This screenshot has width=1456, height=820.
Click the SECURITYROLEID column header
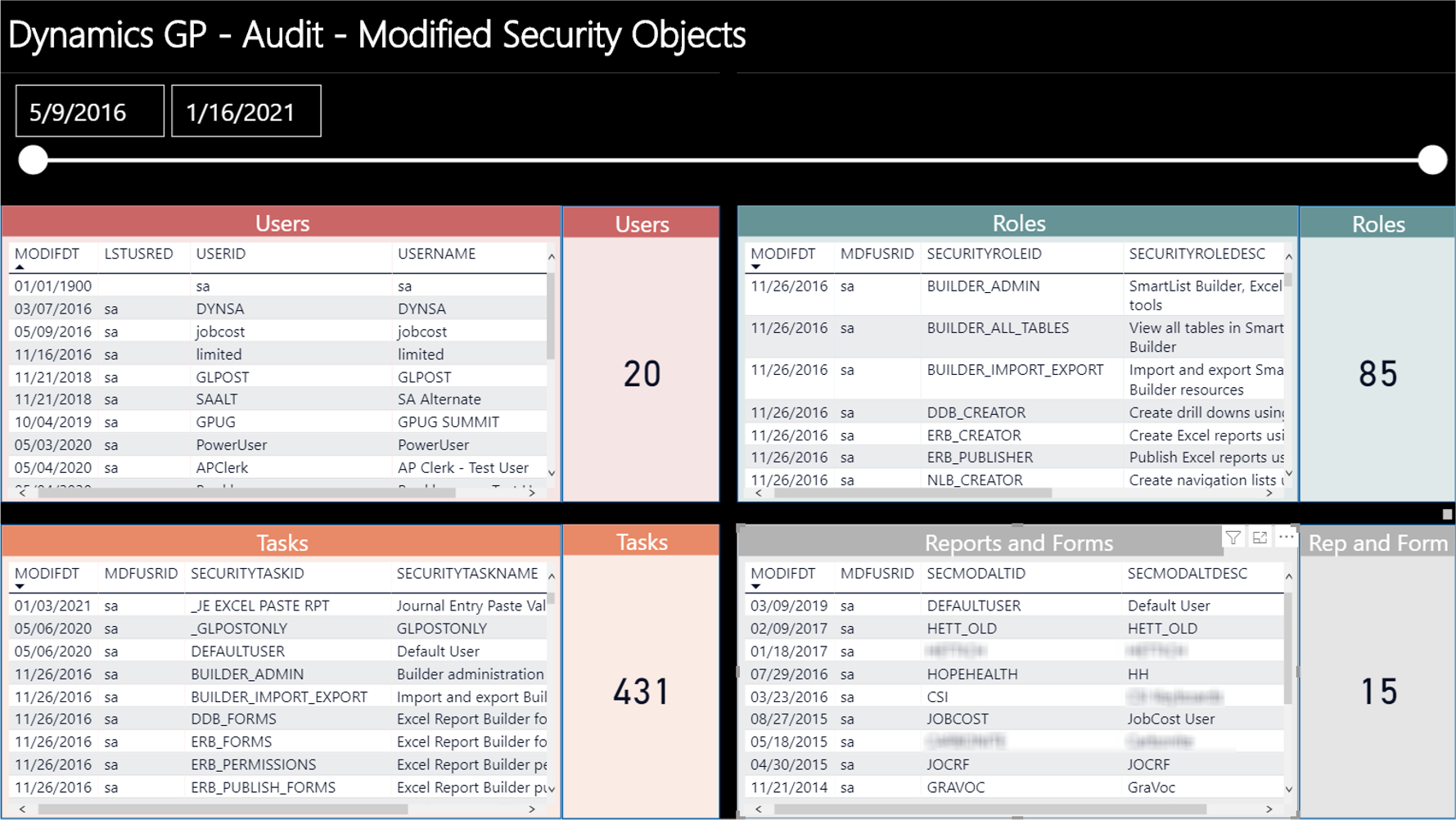click(984, 254)
